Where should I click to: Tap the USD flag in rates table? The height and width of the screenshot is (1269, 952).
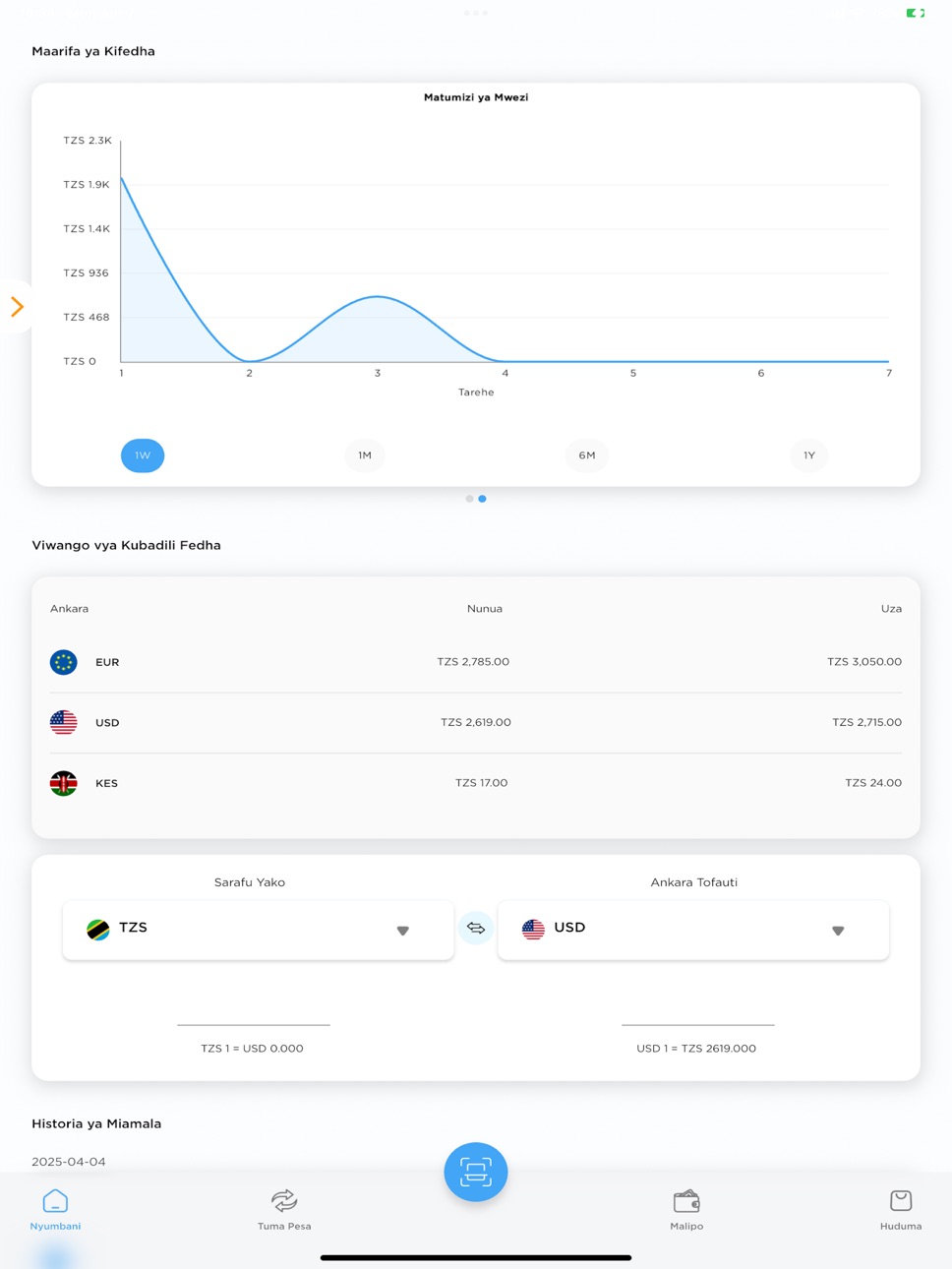tap(64, 722)
